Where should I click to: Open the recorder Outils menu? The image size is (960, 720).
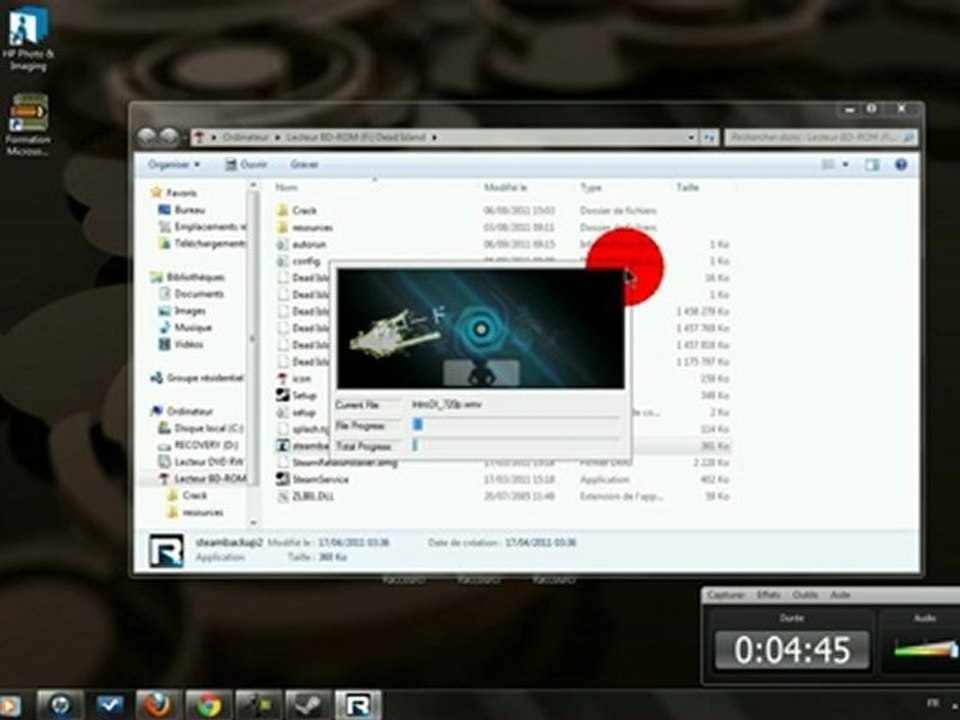point(805,594)
